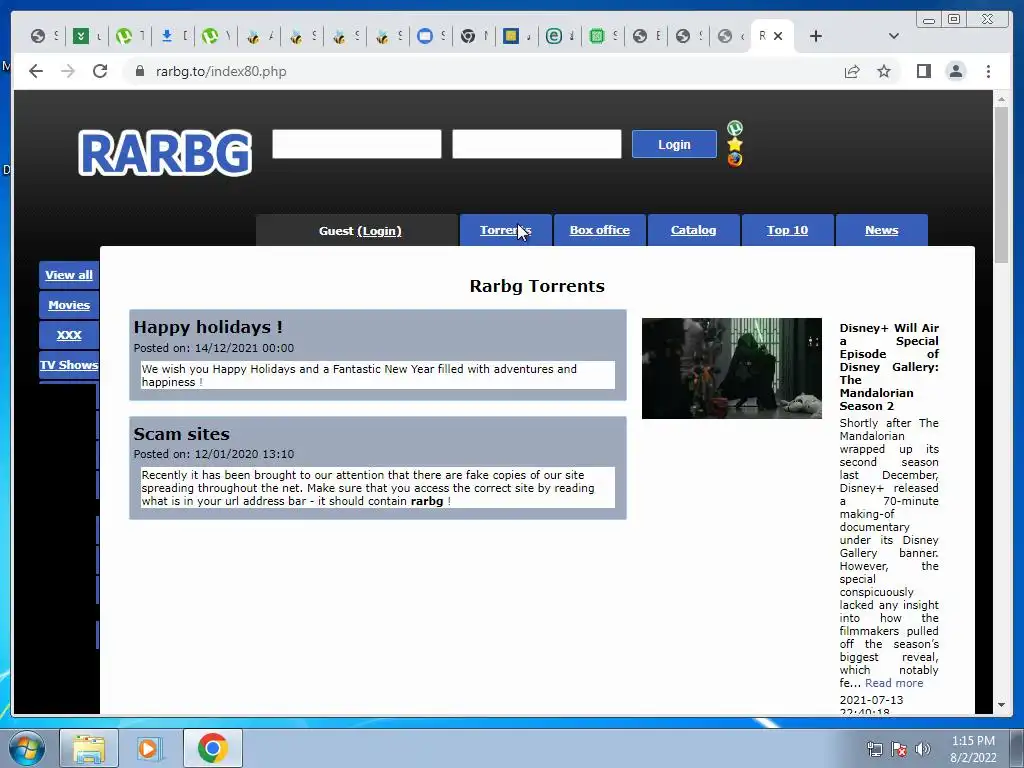Switch to the blue rounded-square favicon tab
This screenshot has height=768, width=1024.
pyautogui.click(x=424, y=36)
